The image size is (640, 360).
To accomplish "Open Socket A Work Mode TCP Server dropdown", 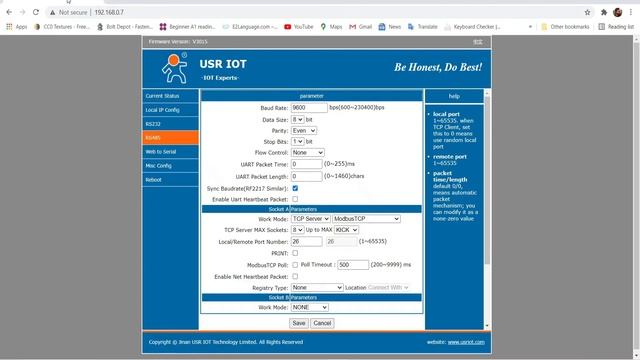I will [311, 219].
